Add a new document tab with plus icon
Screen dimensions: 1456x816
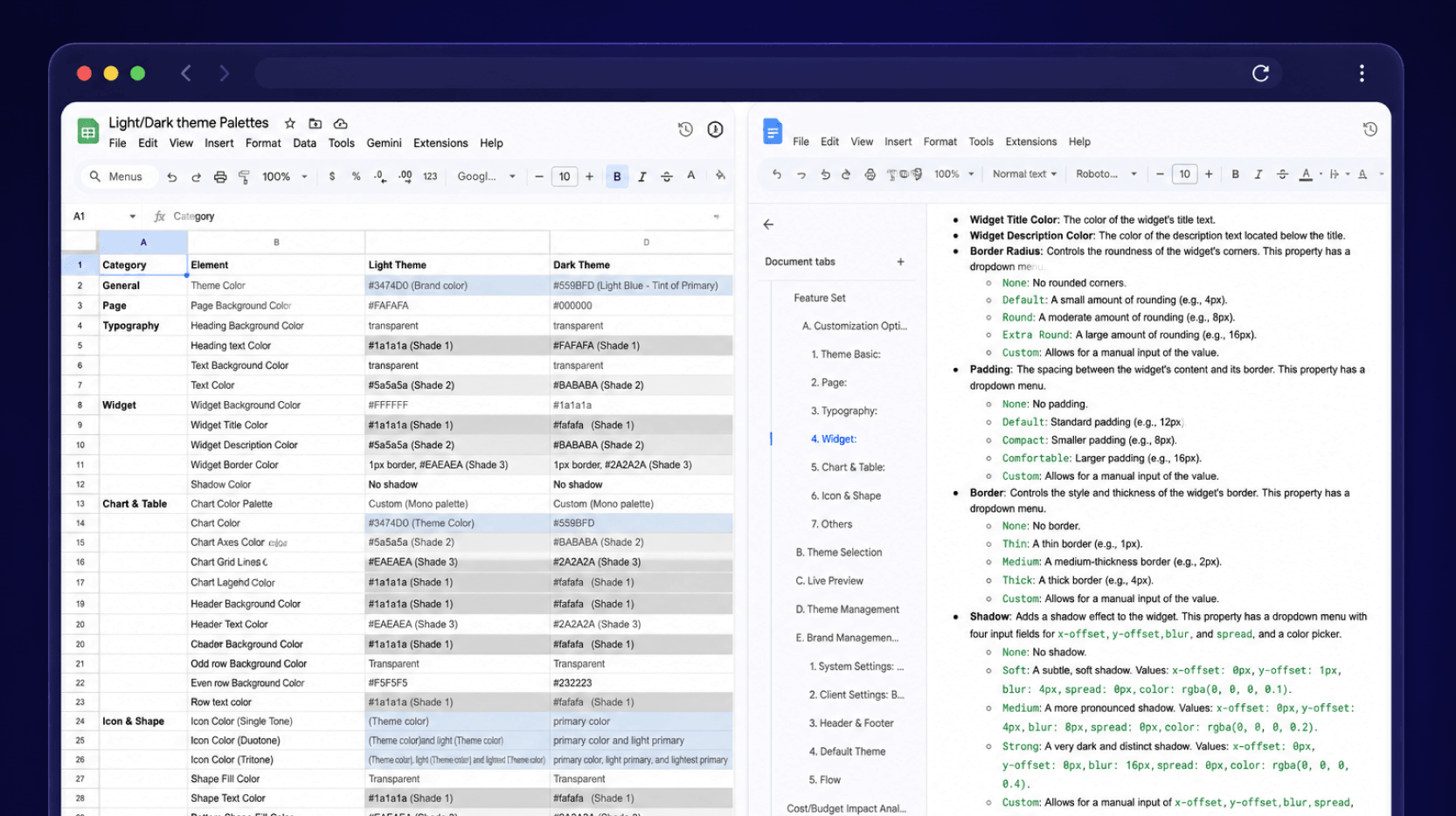(900, 262)
